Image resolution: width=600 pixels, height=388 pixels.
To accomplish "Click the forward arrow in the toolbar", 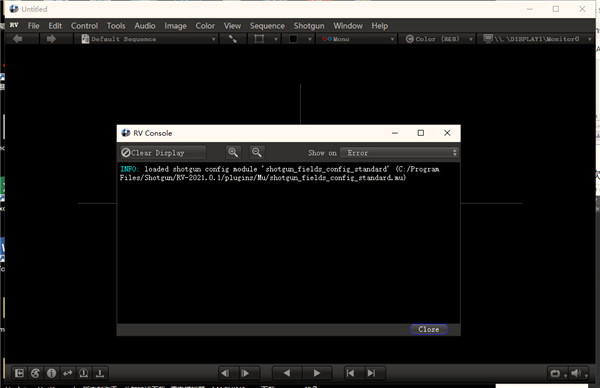I will pyautogui.click(x=51, y=39).
